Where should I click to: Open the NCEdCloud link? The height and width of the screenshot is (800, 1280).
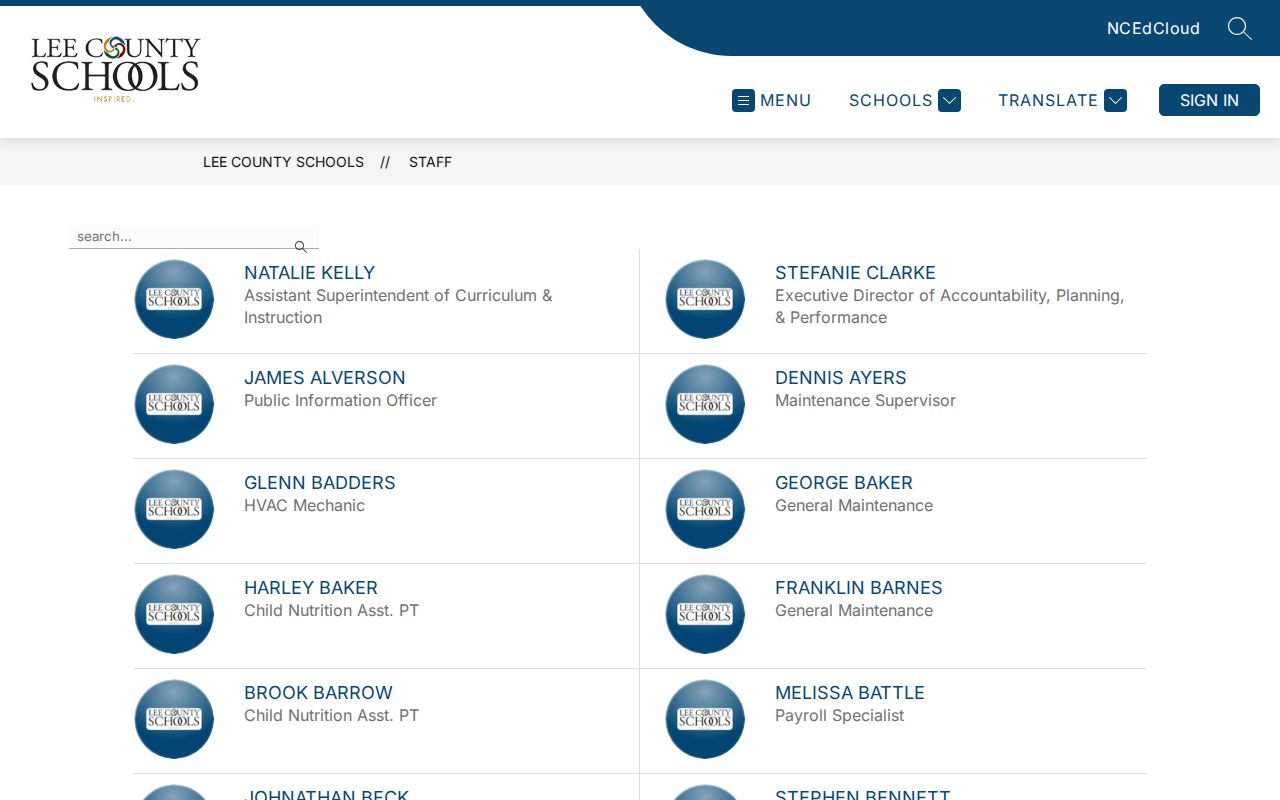point(1153,28)
